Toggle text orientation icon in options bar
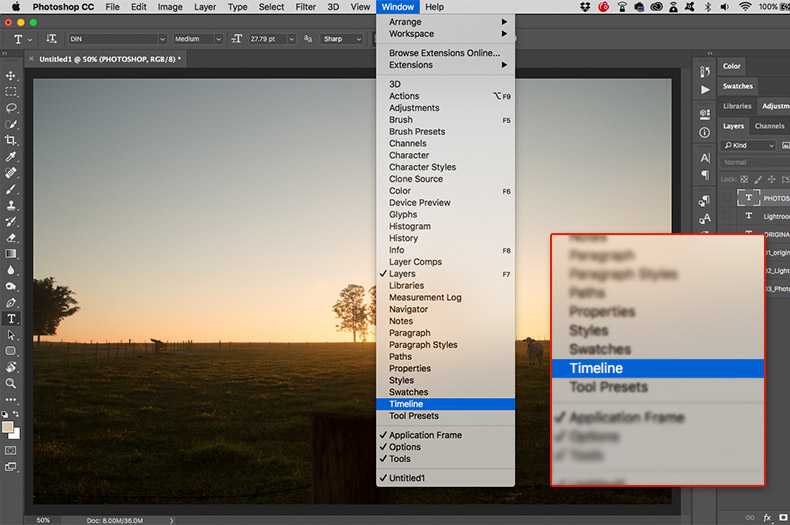Image resolution: width=790 pixels, height=525 pixels. 51,38
